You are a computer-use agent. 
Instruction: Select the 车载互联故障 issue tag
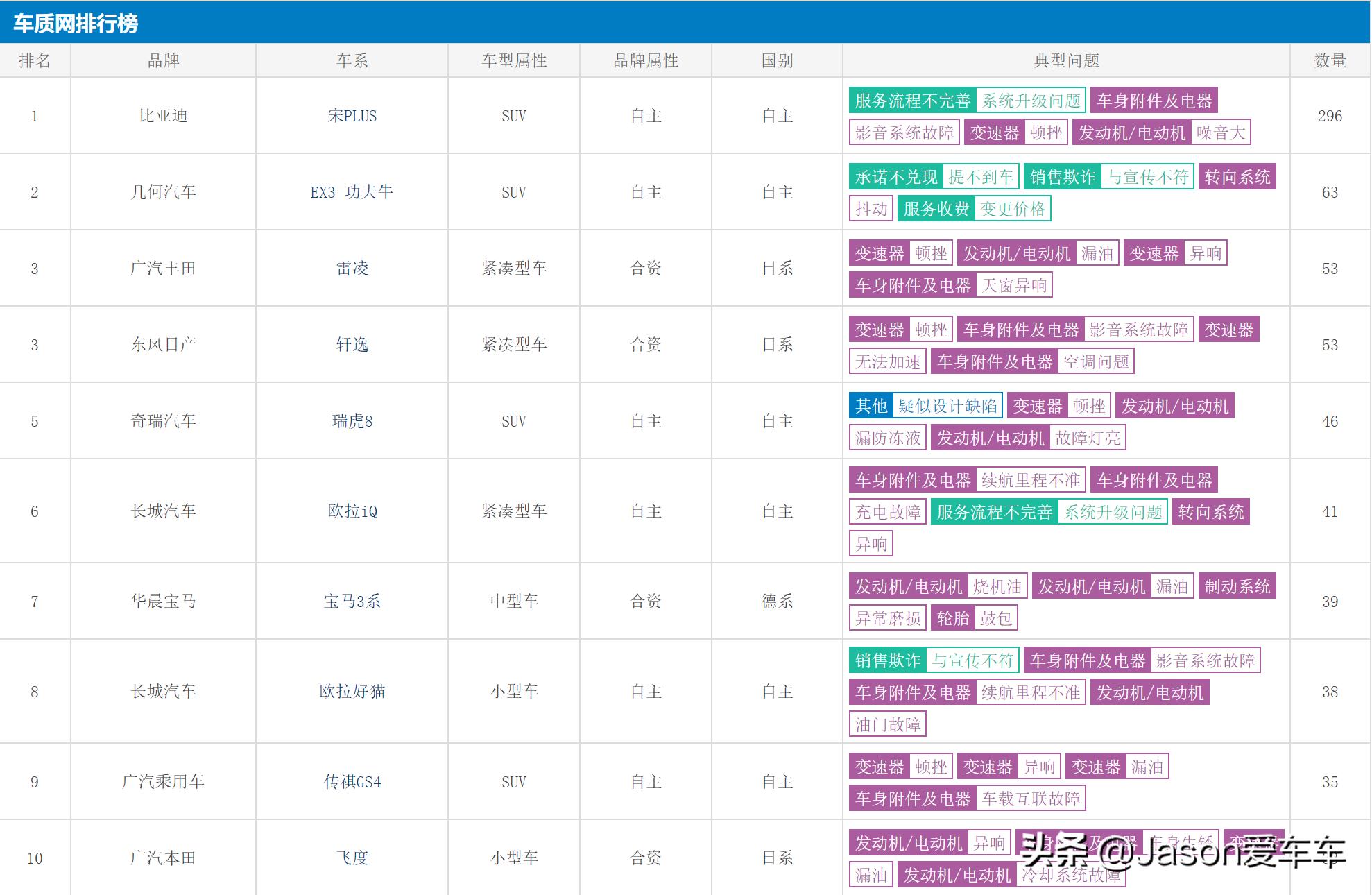(1031, 799)
